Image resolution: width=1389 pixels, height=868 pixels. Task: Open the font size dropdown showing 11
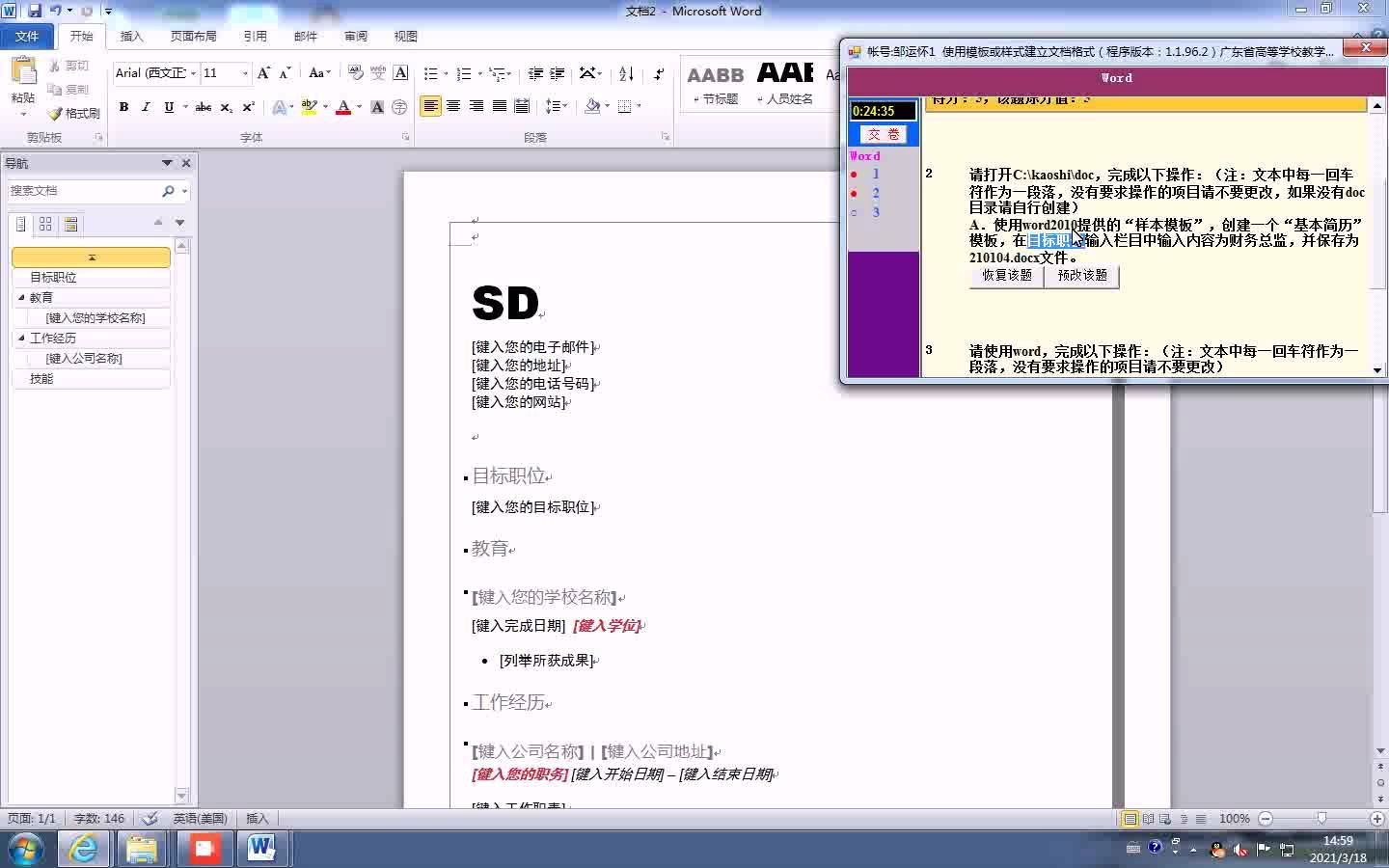click(x=245, y=73)
